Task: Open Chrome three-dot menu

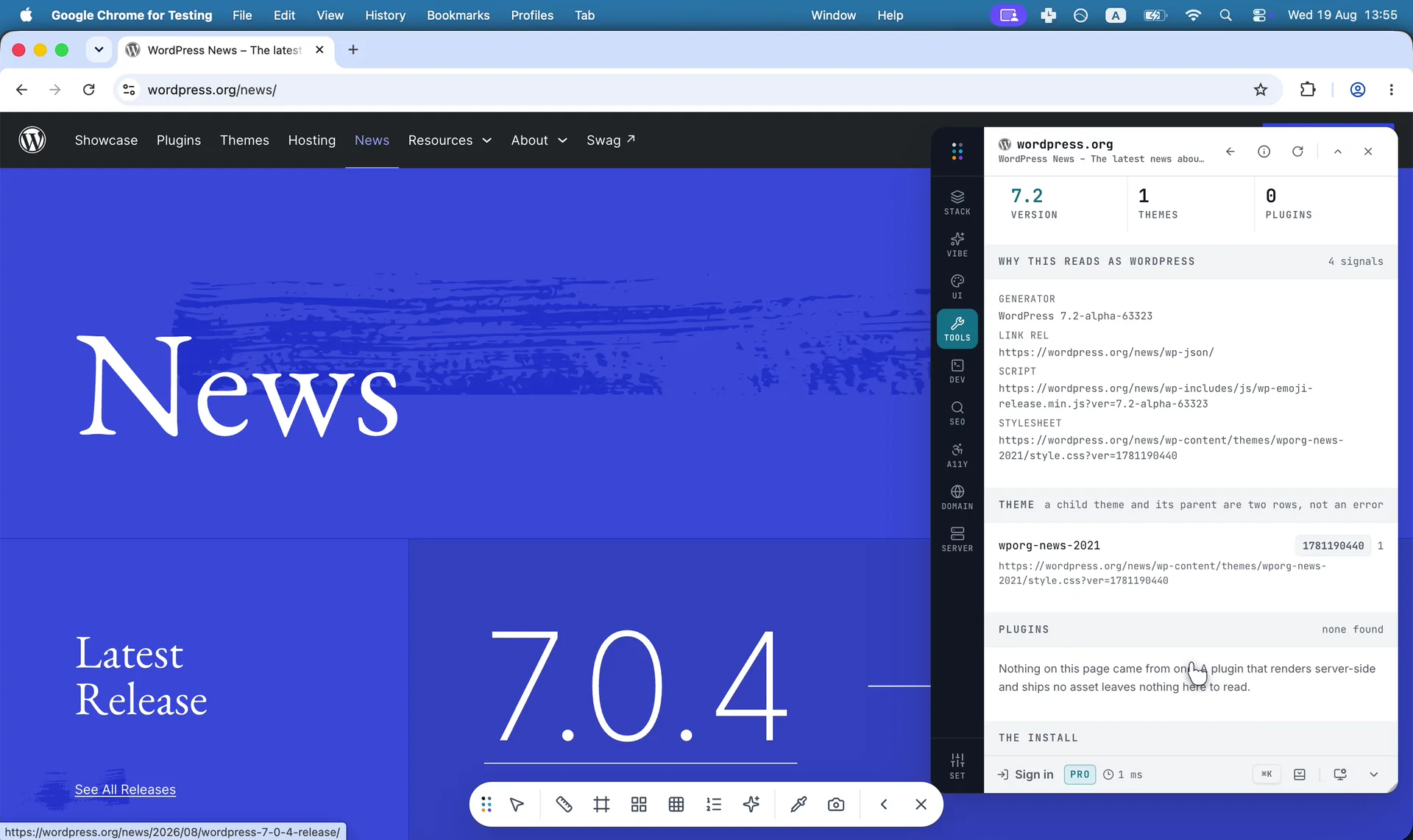Action: coord(1391,90)
